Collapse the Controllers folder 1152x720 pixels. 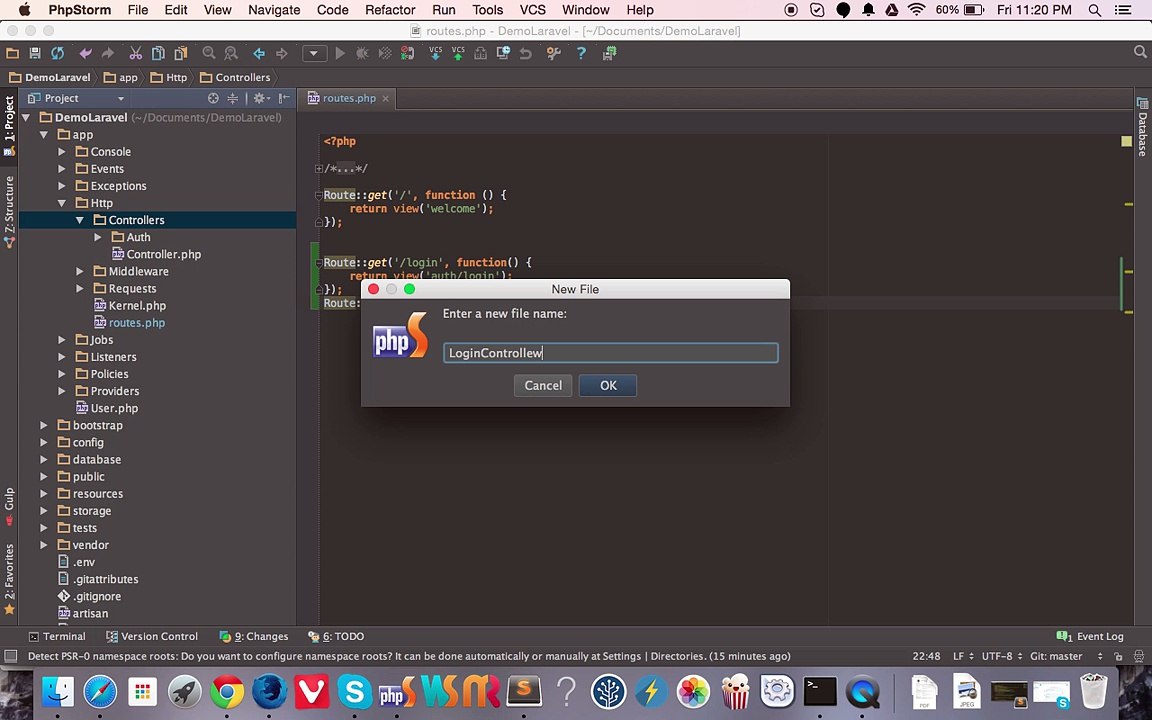[x=80, y=220]
